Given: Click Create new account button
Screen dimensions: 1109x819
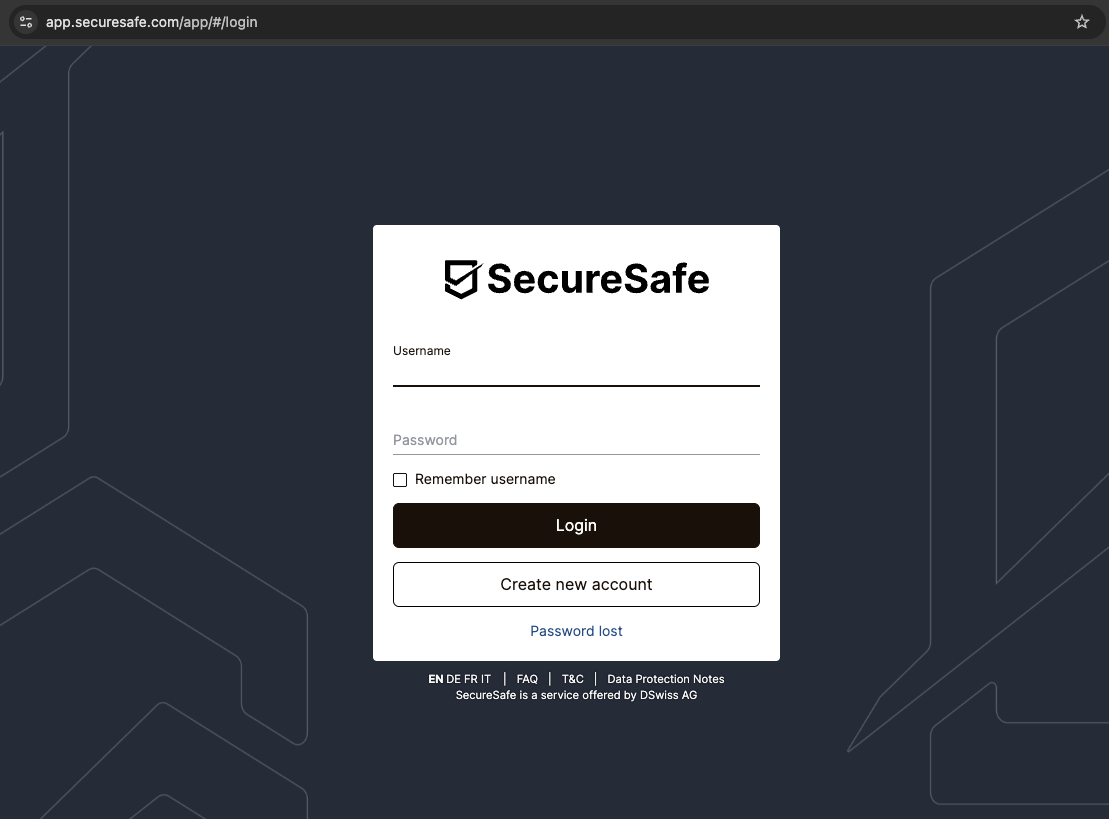Looking at the screenshot, I should 576,585.
